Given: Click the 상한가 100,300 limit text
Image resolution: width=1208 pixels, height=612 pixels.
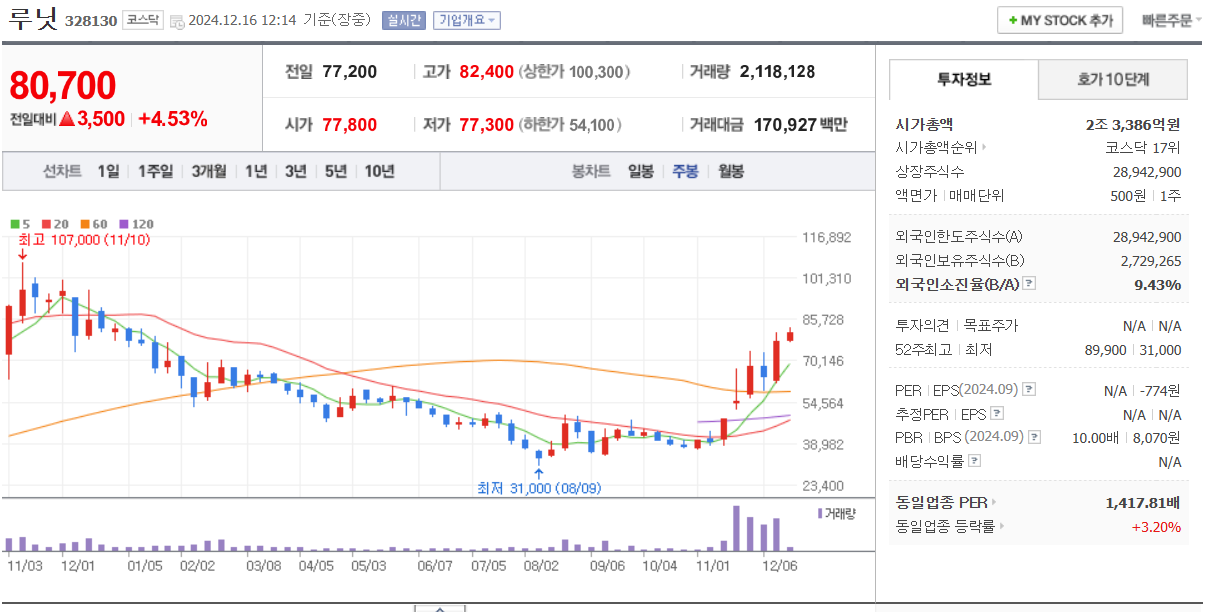Looking at the screenshot, I should tap(575, 72).
